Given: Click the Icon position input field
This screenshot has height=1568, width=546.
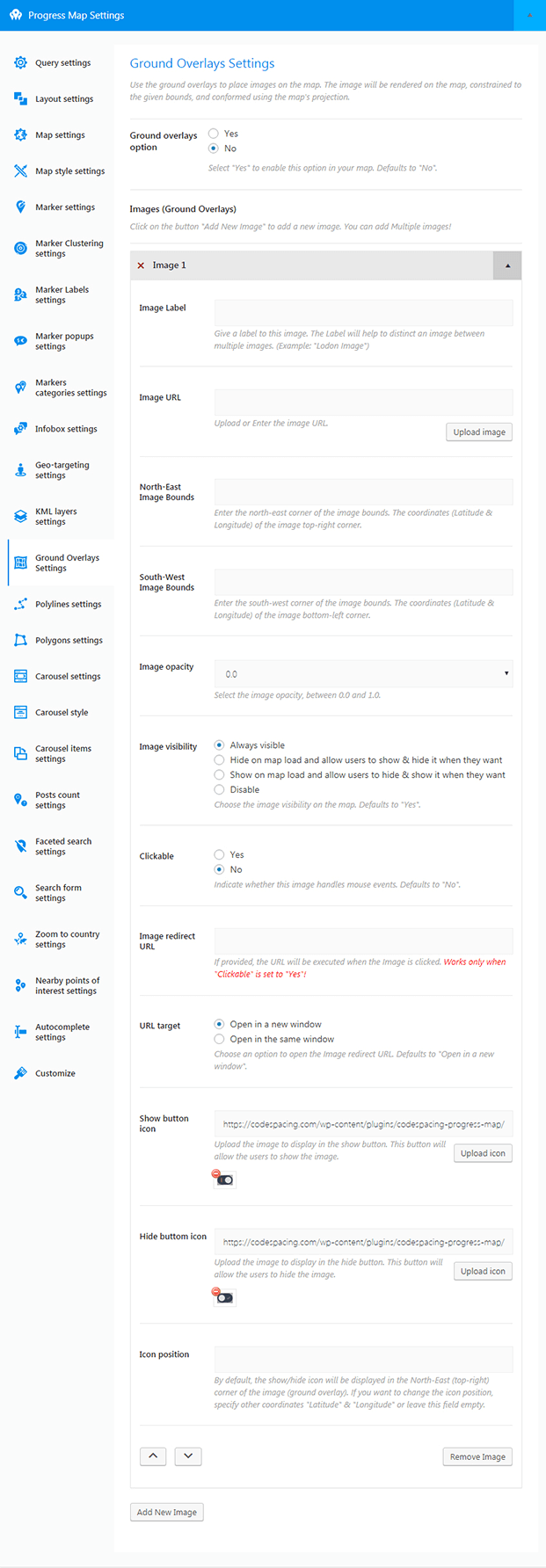Looking at the screenshot, I should 363,1360.
